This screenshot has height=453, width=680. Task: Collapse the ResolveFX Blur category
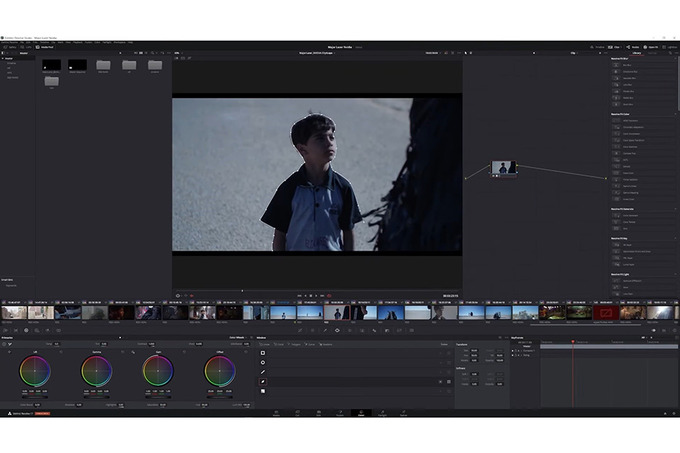click(x=675, y=58)
